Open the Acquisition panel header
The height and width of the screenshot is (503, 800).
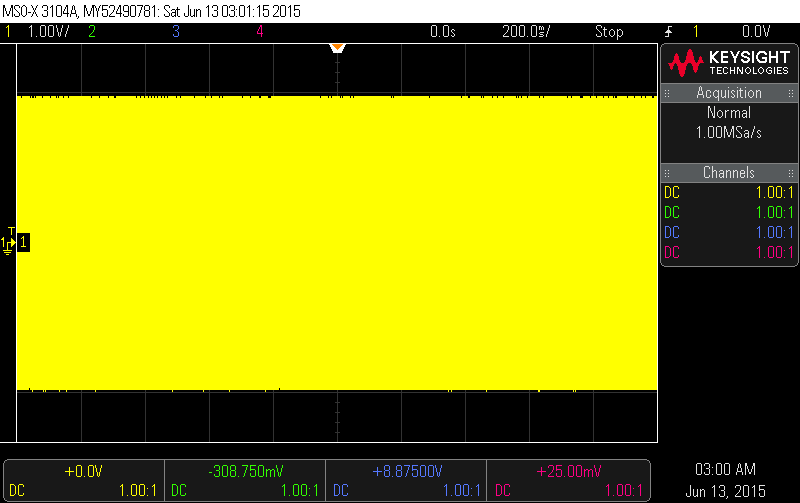pos(728,93)
